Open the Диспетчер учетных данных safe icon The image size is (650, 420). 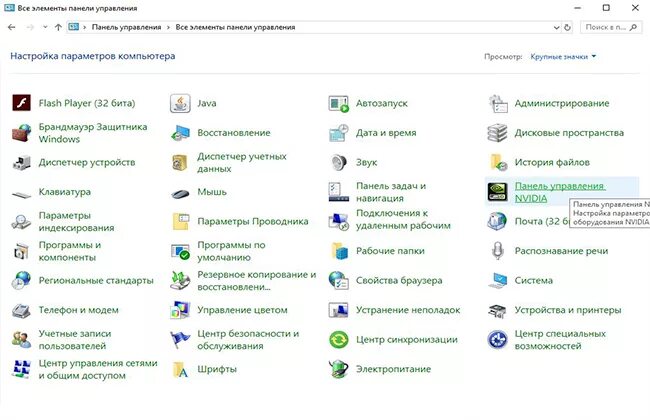tap(180, 162)
